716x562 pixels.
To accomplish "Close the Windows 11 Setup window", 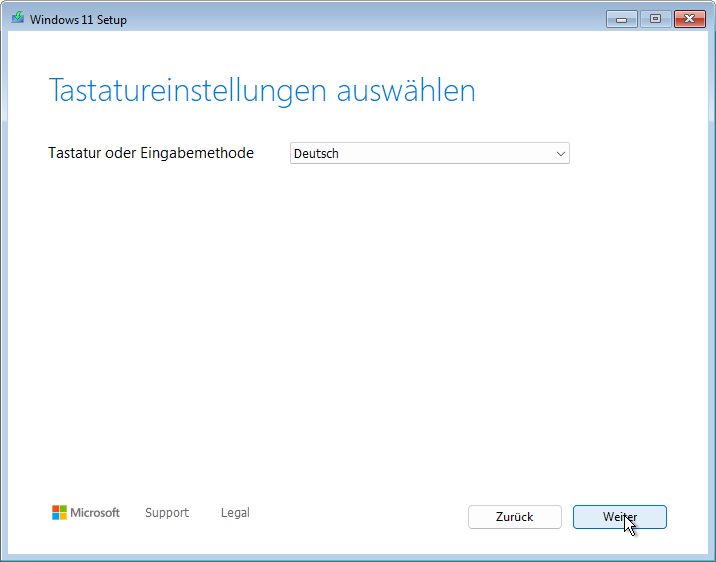I will [x=689, y=19].
